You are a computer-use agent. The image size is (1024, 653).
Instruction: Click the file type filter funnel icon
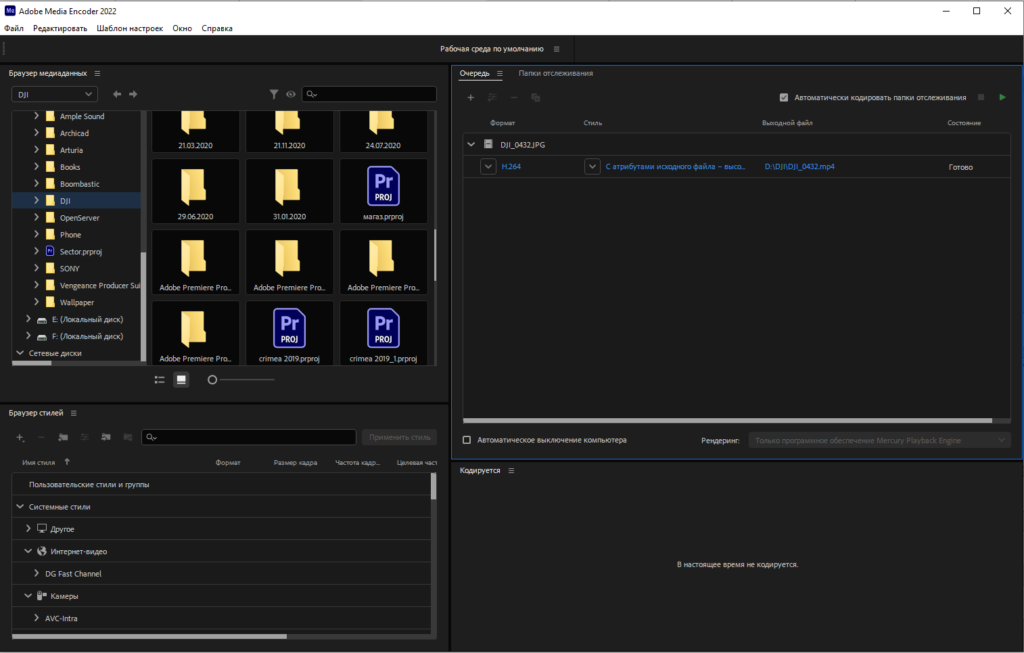click(x=274, y=94)
